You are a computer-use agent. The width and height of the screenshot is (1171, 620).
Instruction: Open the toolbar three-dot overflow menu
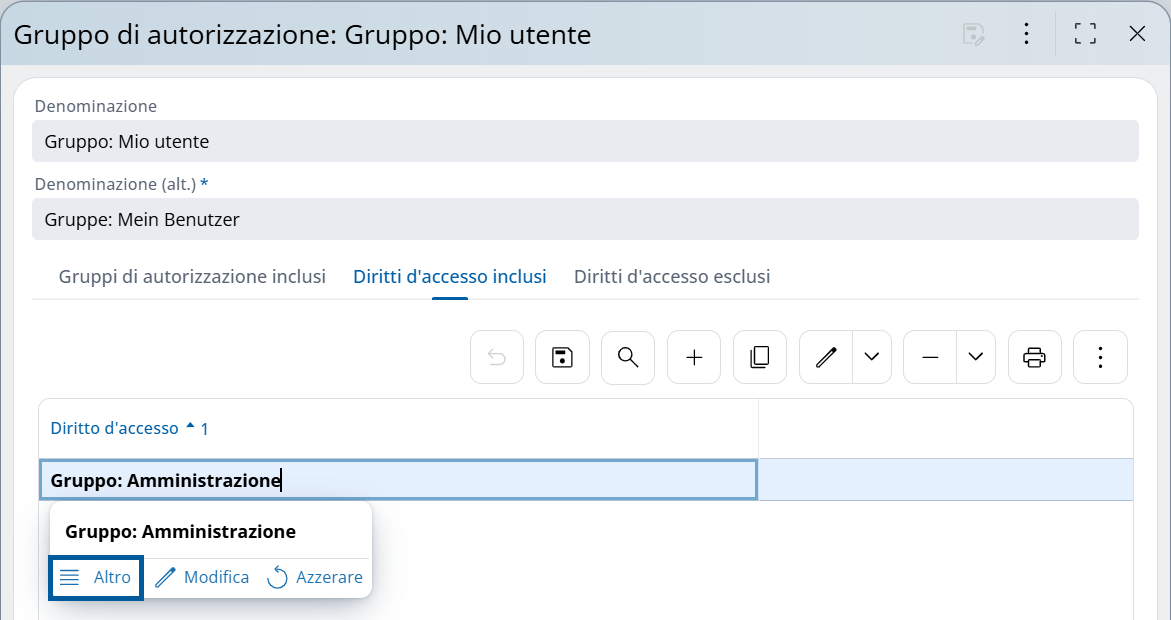(x=1100, y=357)
